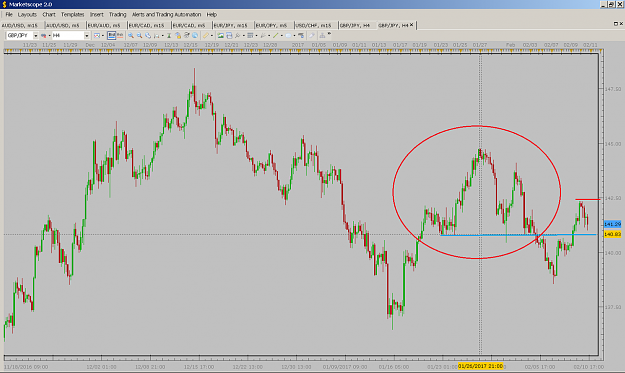625x373 pixels.
Task: Open the chart type dropdown arrow
Action: click(49, 35)
